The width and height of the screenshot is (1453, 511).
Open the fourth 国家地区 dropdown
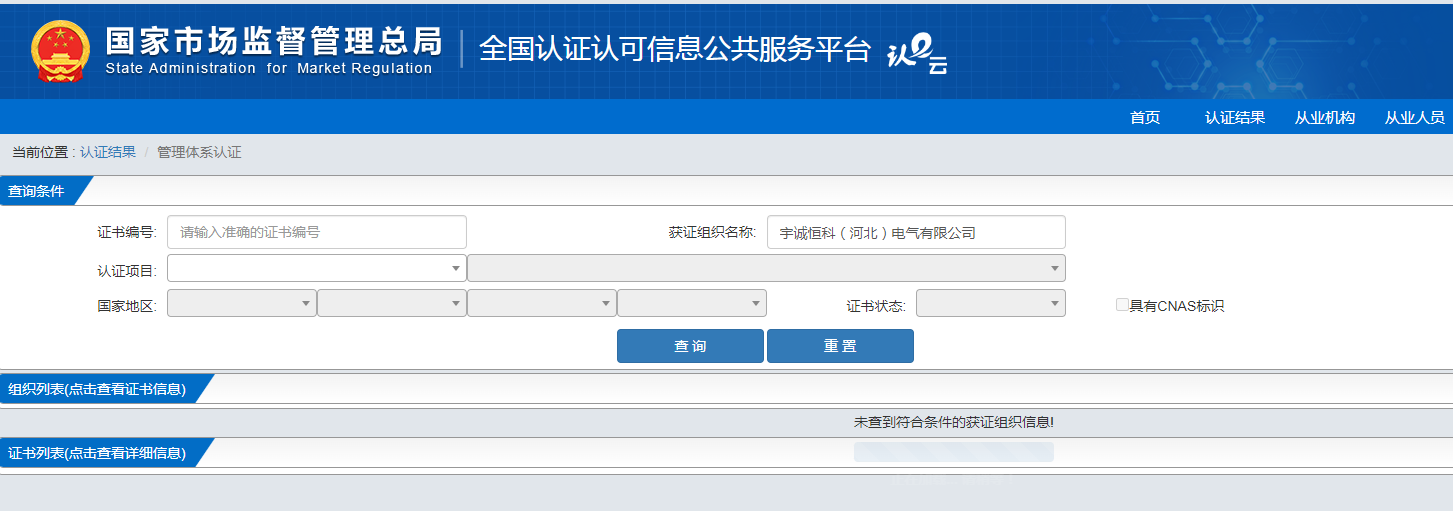[692, 303]
